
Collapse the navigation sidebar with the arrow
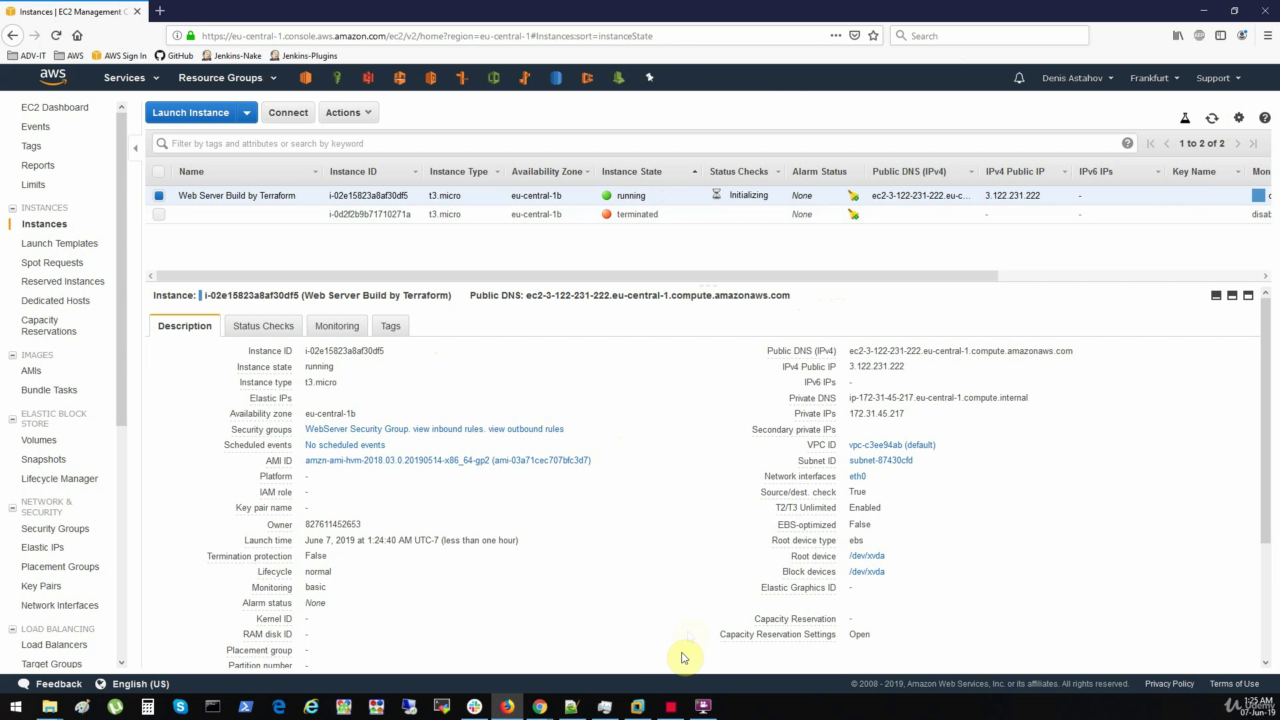coord(135,148)
